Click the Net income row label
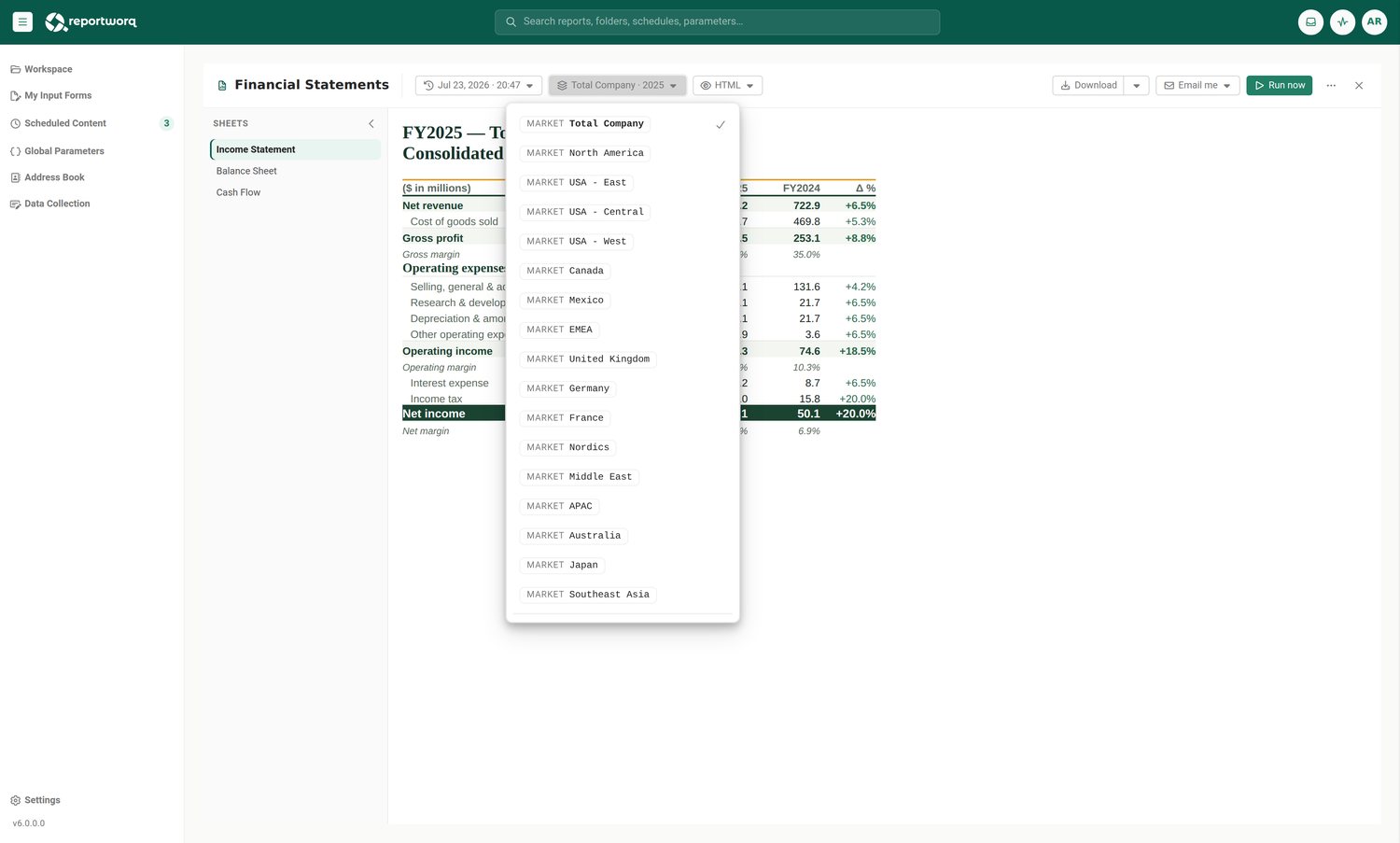Image resolution: width=1400 pixels, height=843 pixels. pos(433,414)
